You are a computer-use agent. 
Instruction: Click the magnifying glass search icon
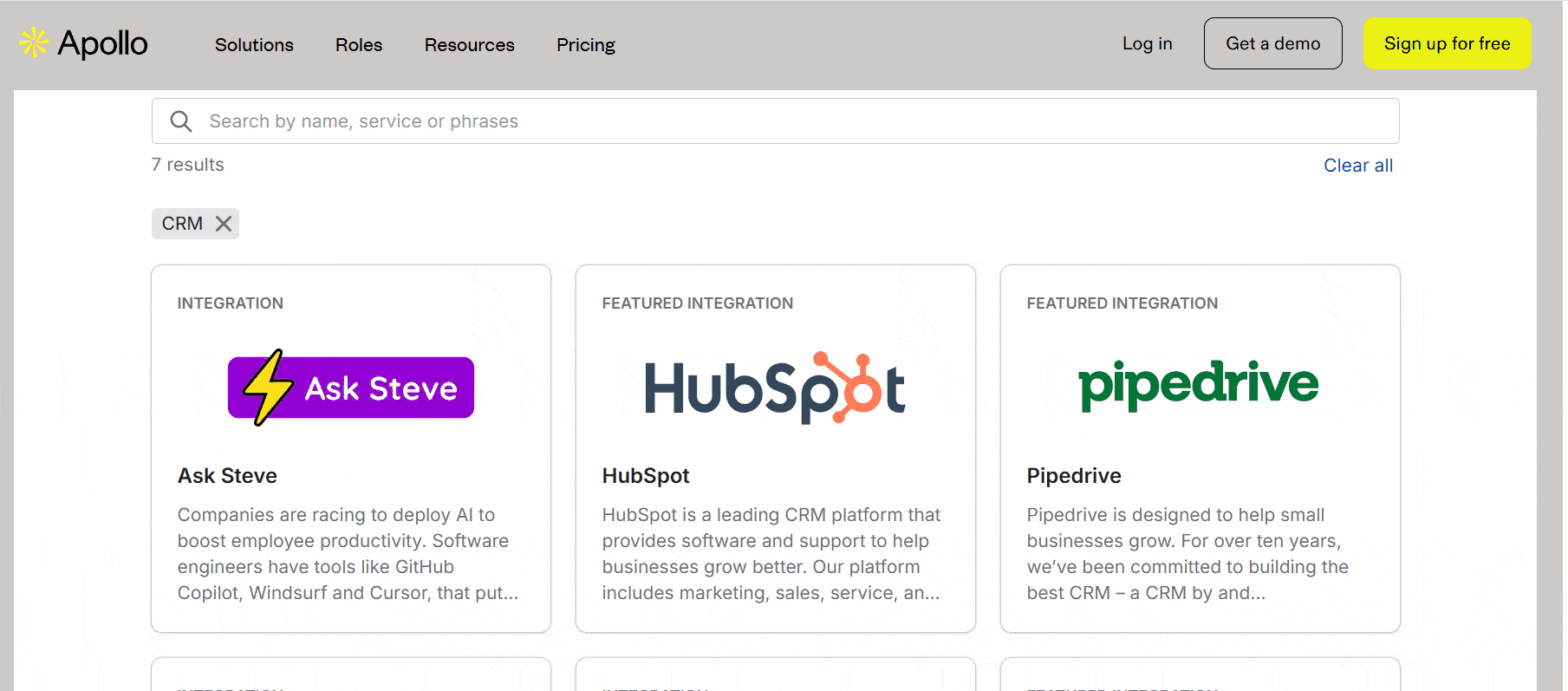181,121
